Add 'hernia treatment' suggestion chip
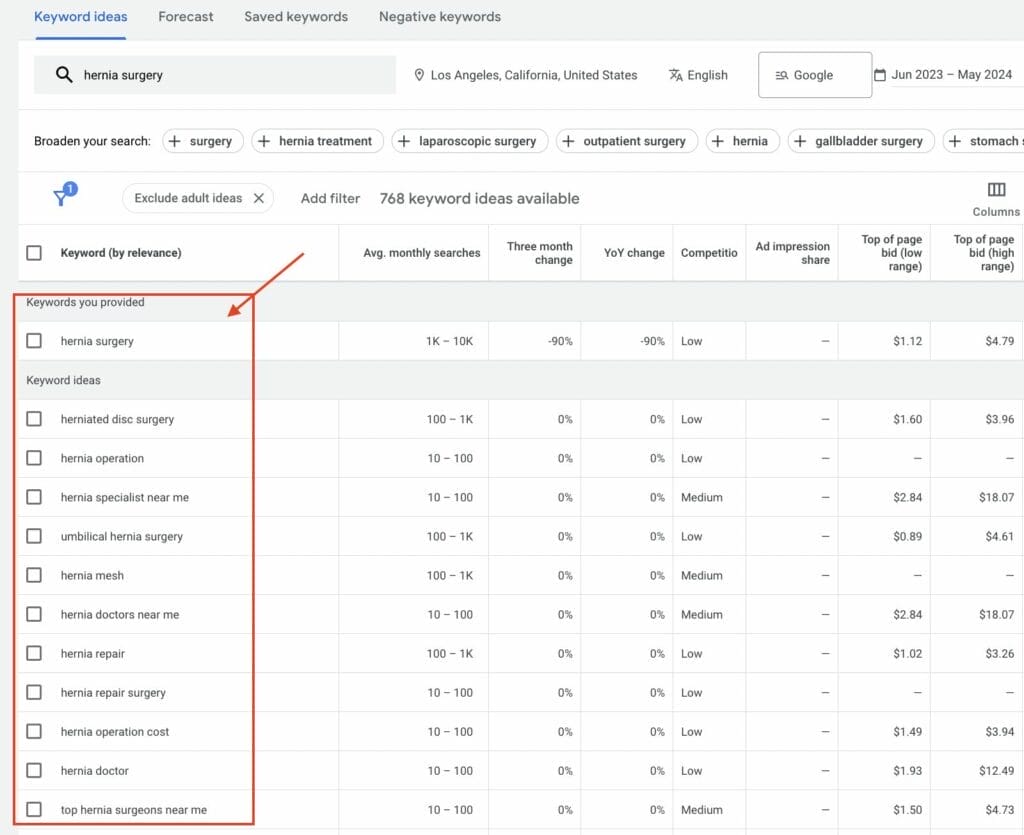 [316, 141]
